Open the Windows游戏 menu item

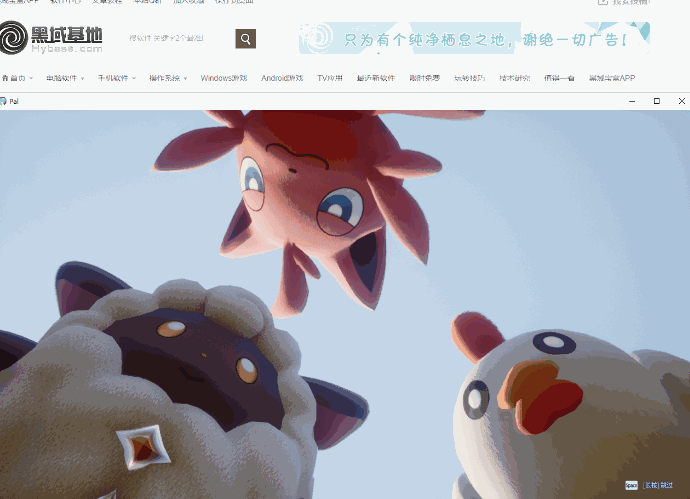224,78
